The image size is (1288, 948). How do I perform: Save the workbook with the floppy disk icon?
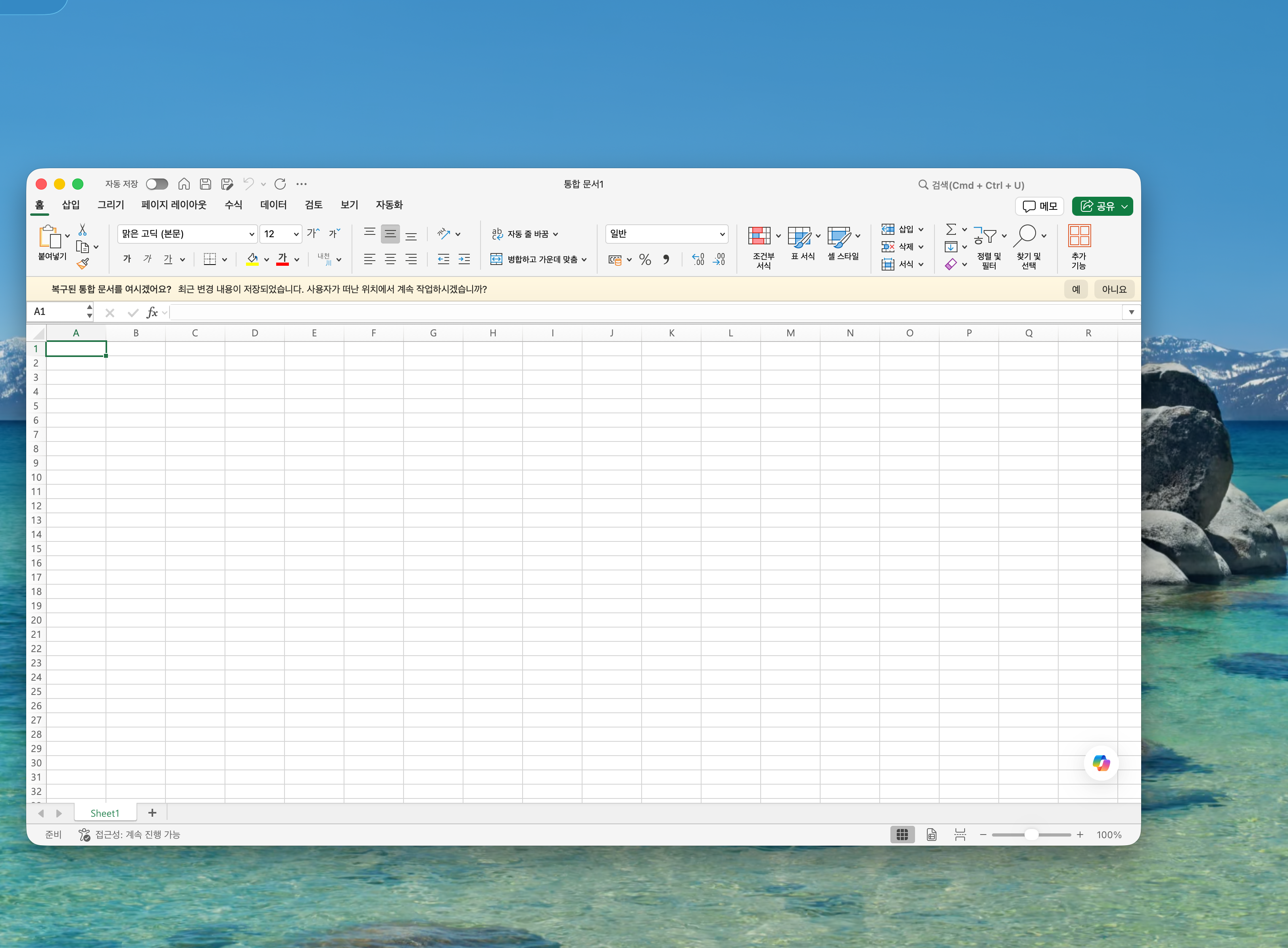pos(206,184)
